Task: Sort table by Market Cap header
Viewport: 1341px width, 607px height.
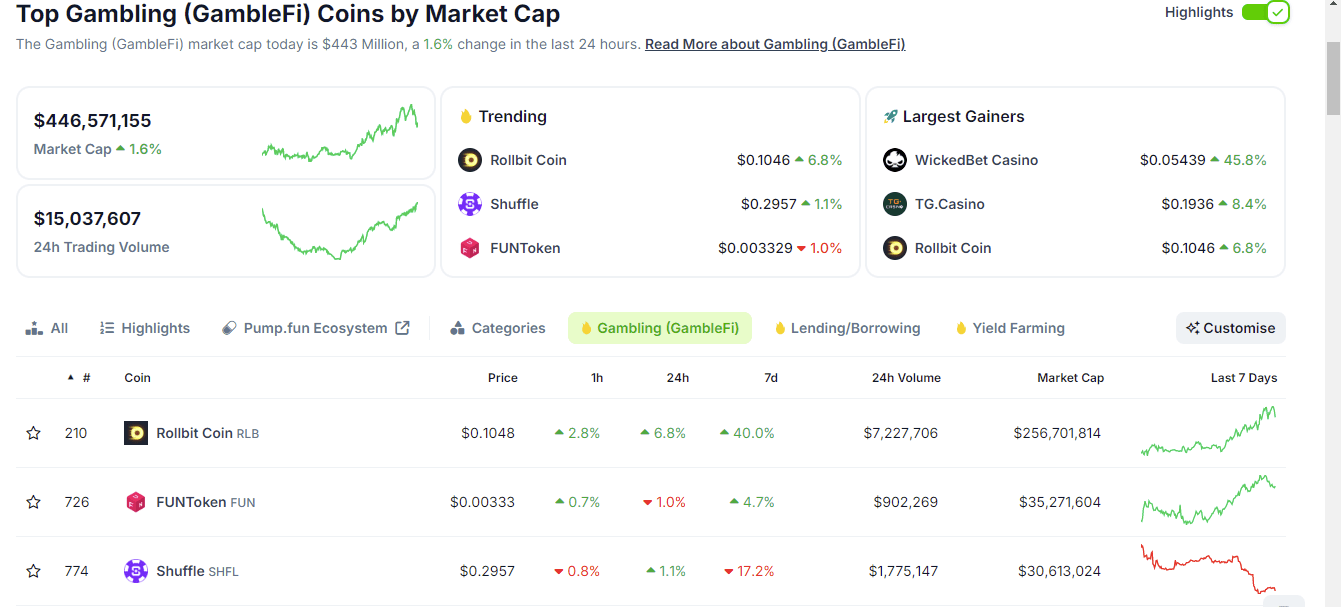Action: point(1070,378)
